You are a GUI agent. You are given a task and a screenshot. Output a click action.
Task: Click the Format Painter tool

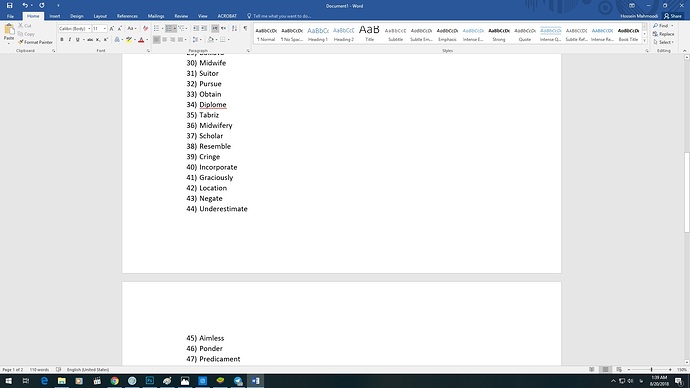pyautogui.click(x=35, y=42)
